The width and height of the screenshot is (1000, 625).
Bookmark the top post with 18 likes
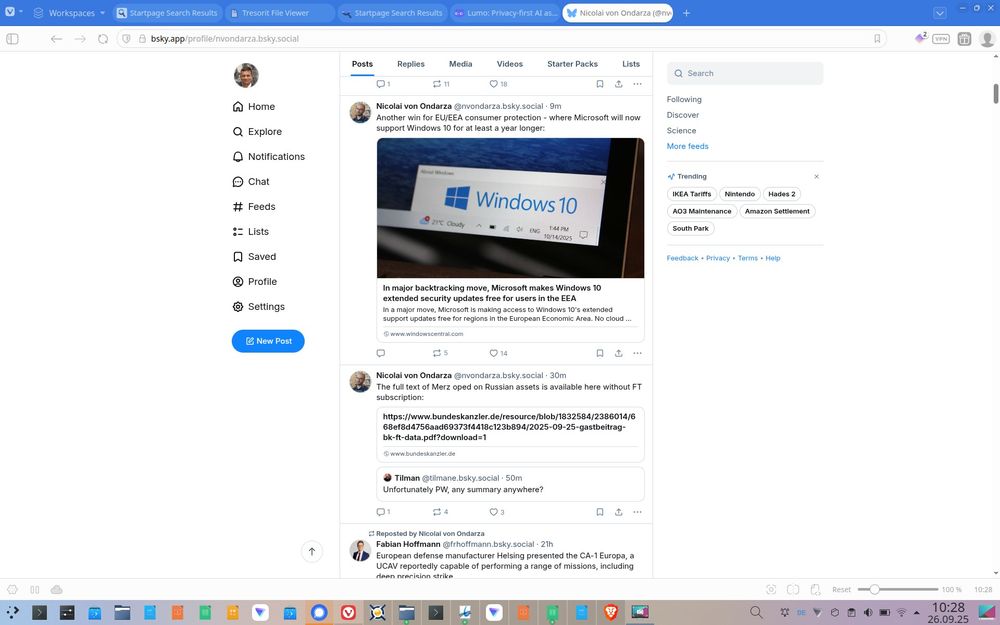coord(599,84)
